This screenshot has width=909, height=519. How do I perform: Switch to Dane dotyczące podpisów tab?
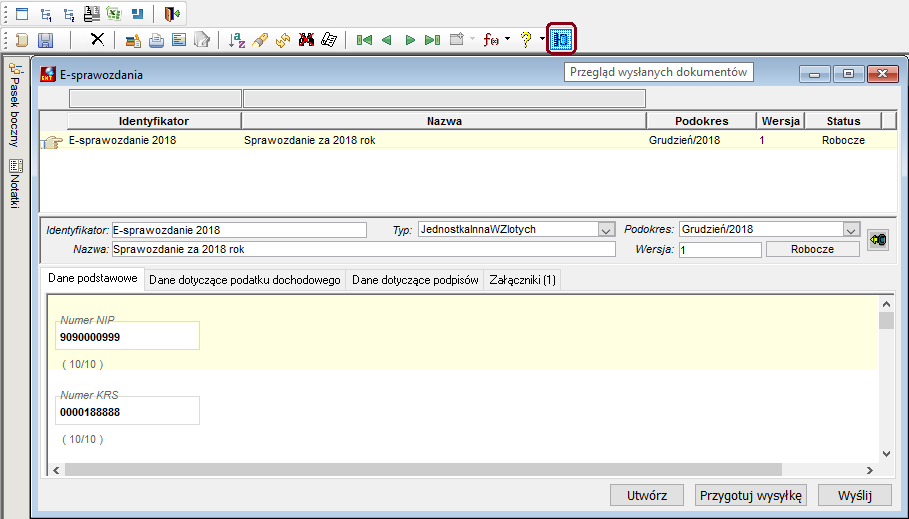pyautogui.click(x=415, y=280)
